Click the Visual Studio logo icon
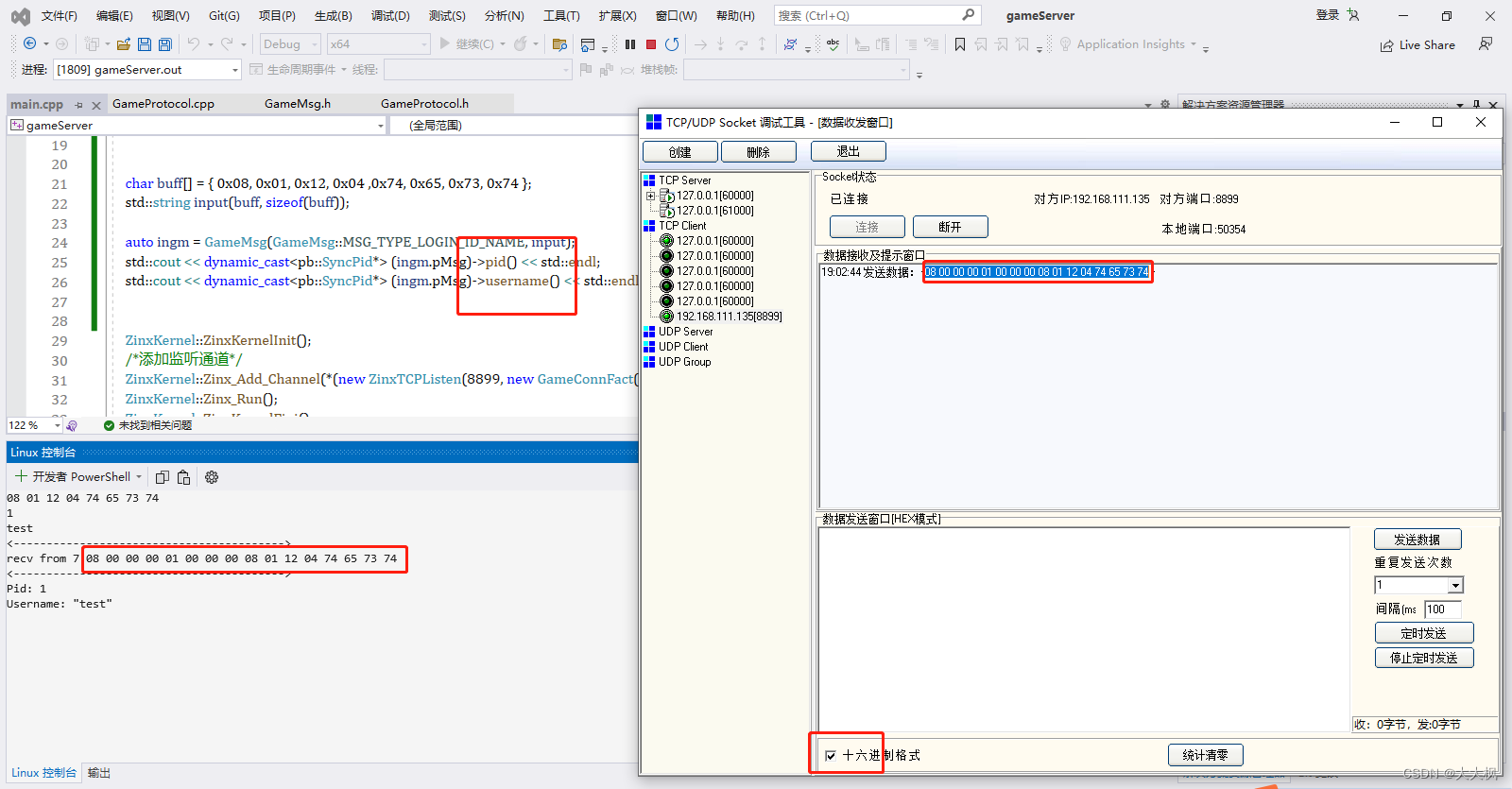 coord(20,16)
